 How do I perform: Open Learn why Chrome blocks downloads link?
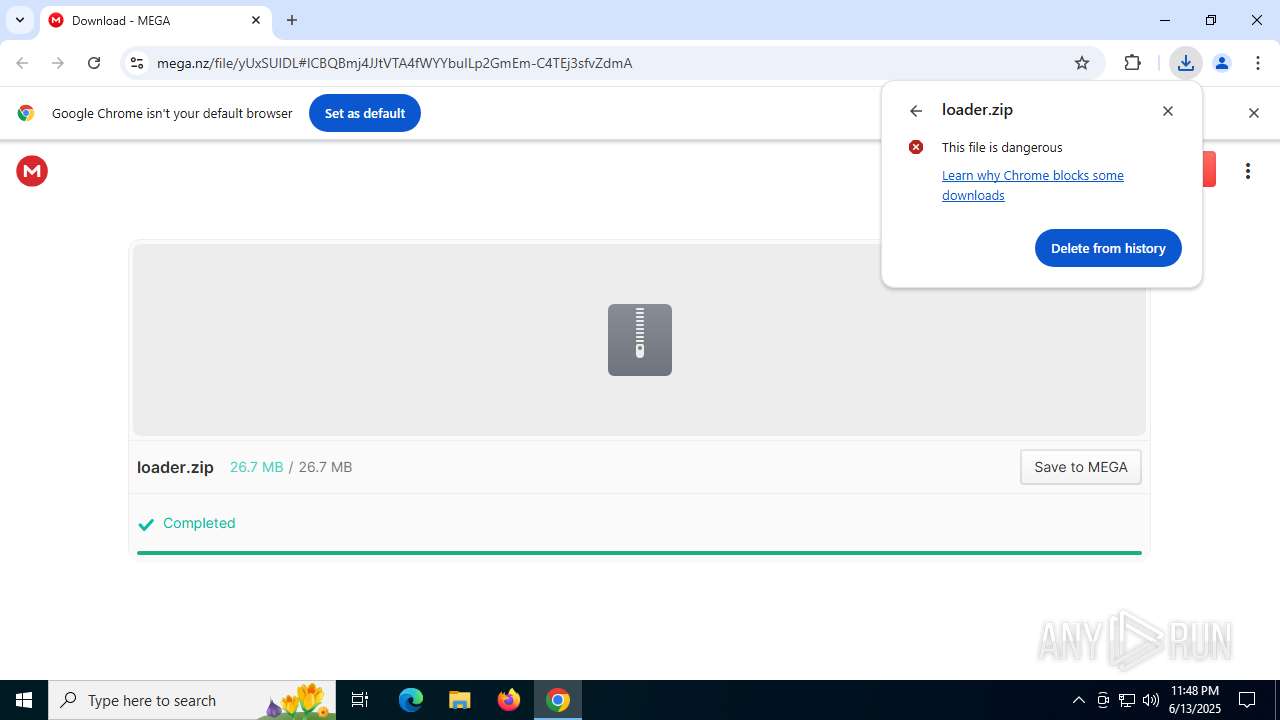1033,185
